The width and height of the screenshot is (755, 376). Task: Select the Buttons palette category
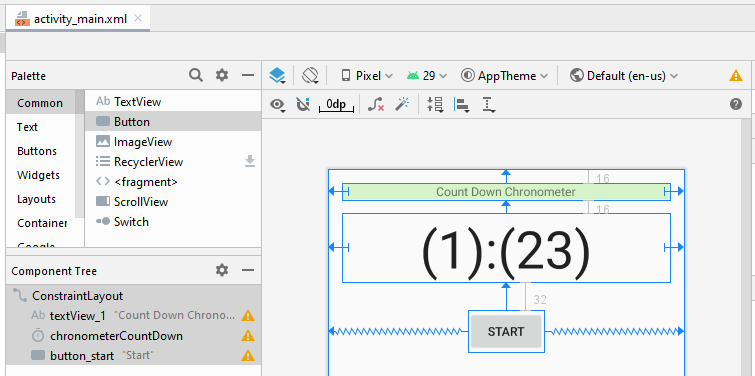[x=37, y=151]
